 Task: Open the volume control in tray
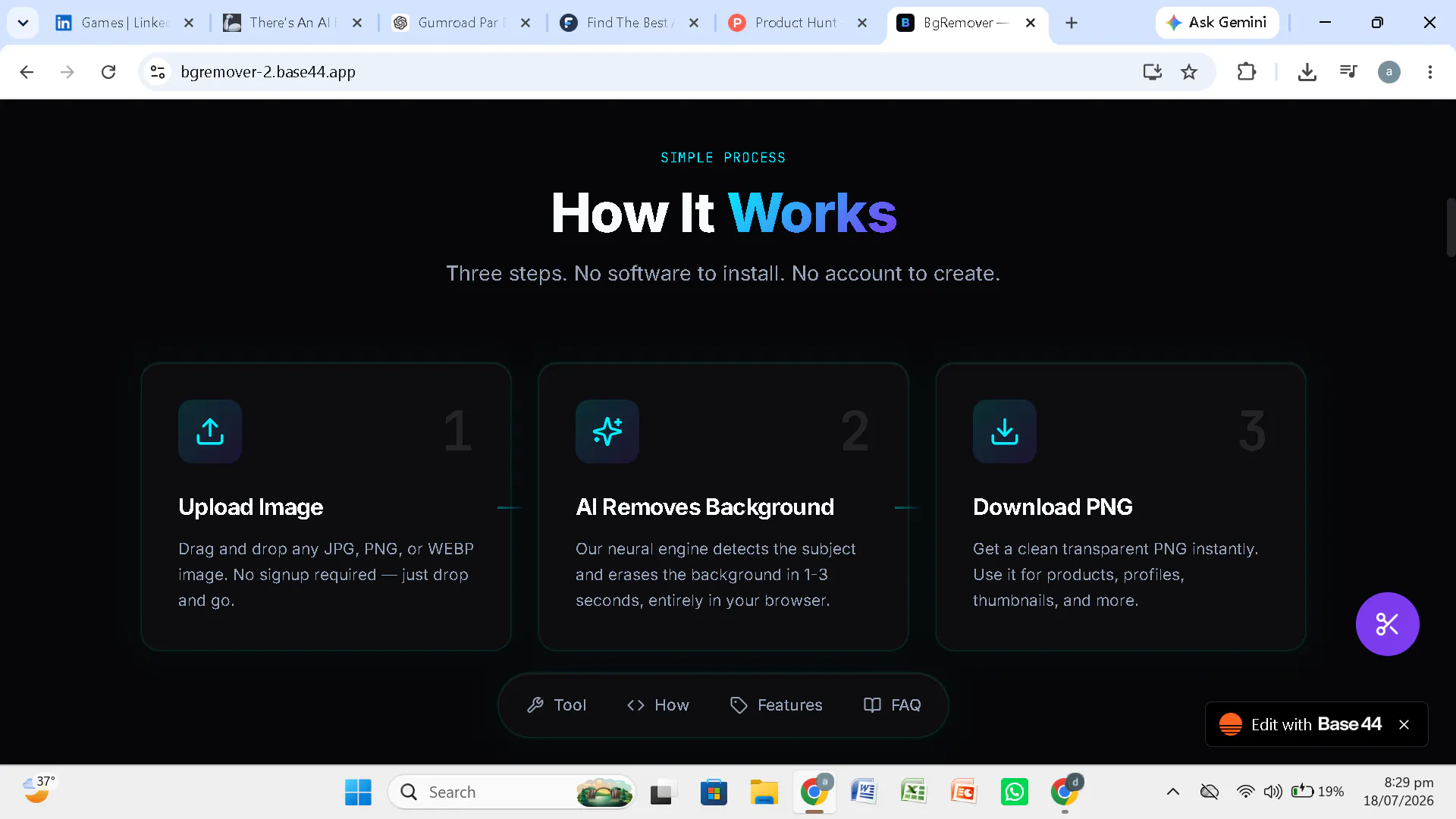click(x=1272, y=792)
